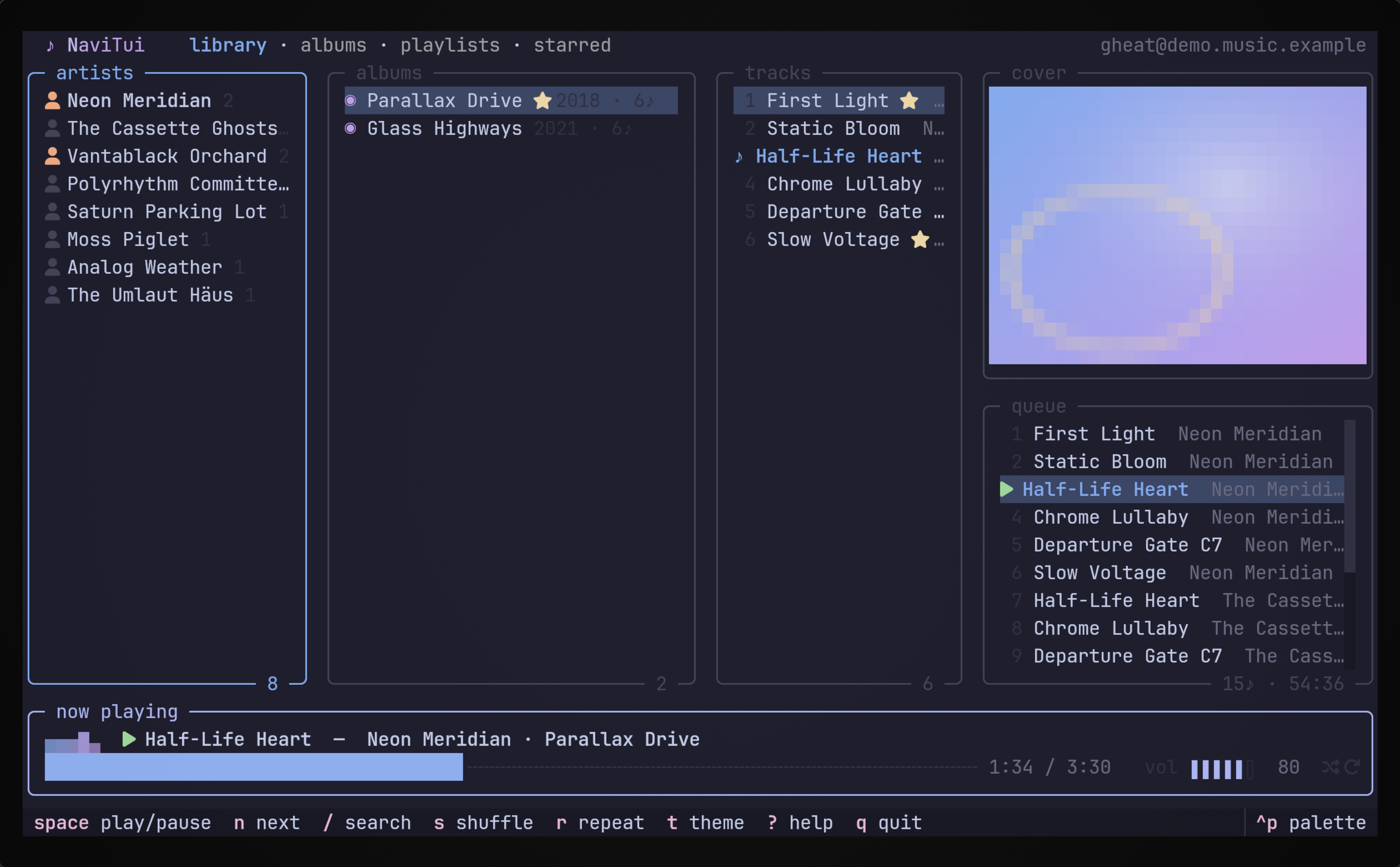Viewport: 1400px width, 867px height.
Task: Toggle the repeat icon in now playing
Action: tap(1352, 767)
